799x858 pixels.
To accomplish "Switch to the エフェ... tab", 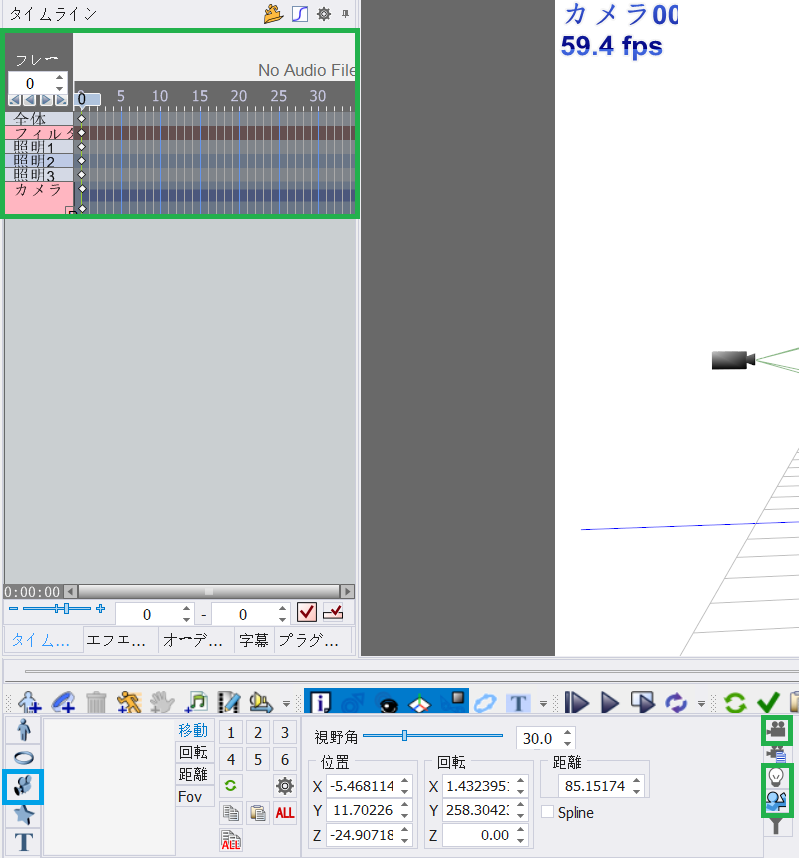I will [x=118, y=640].
